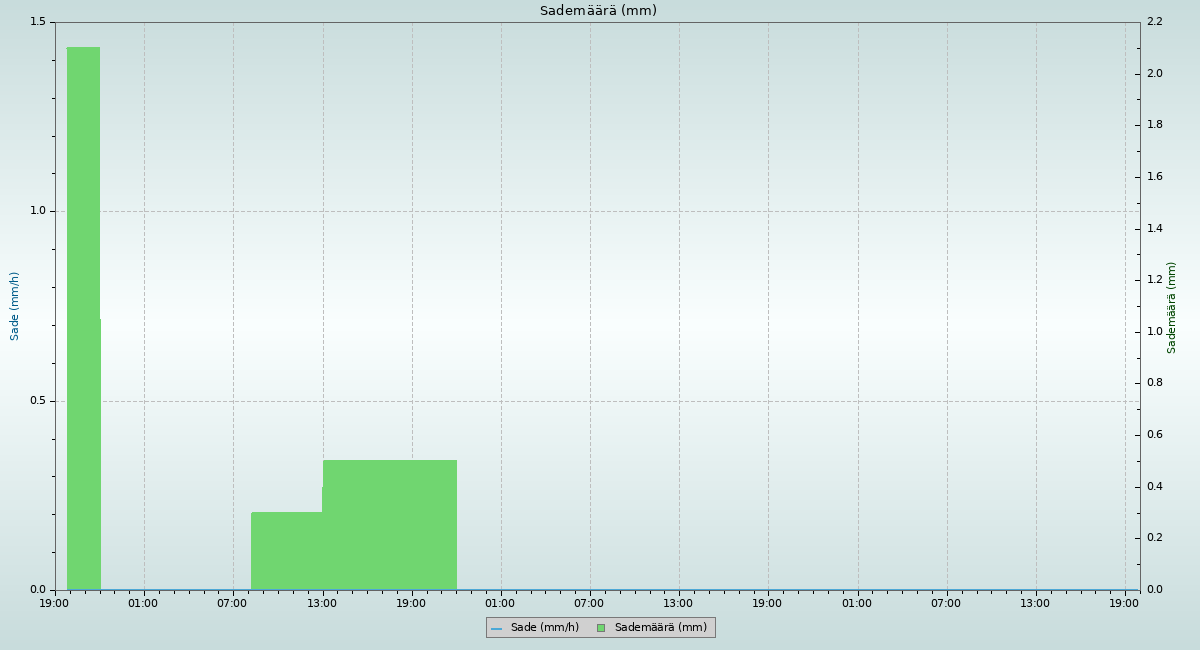Click the lower green bar step starting after 07:00
1200x650 pixels.
[286, 550]
